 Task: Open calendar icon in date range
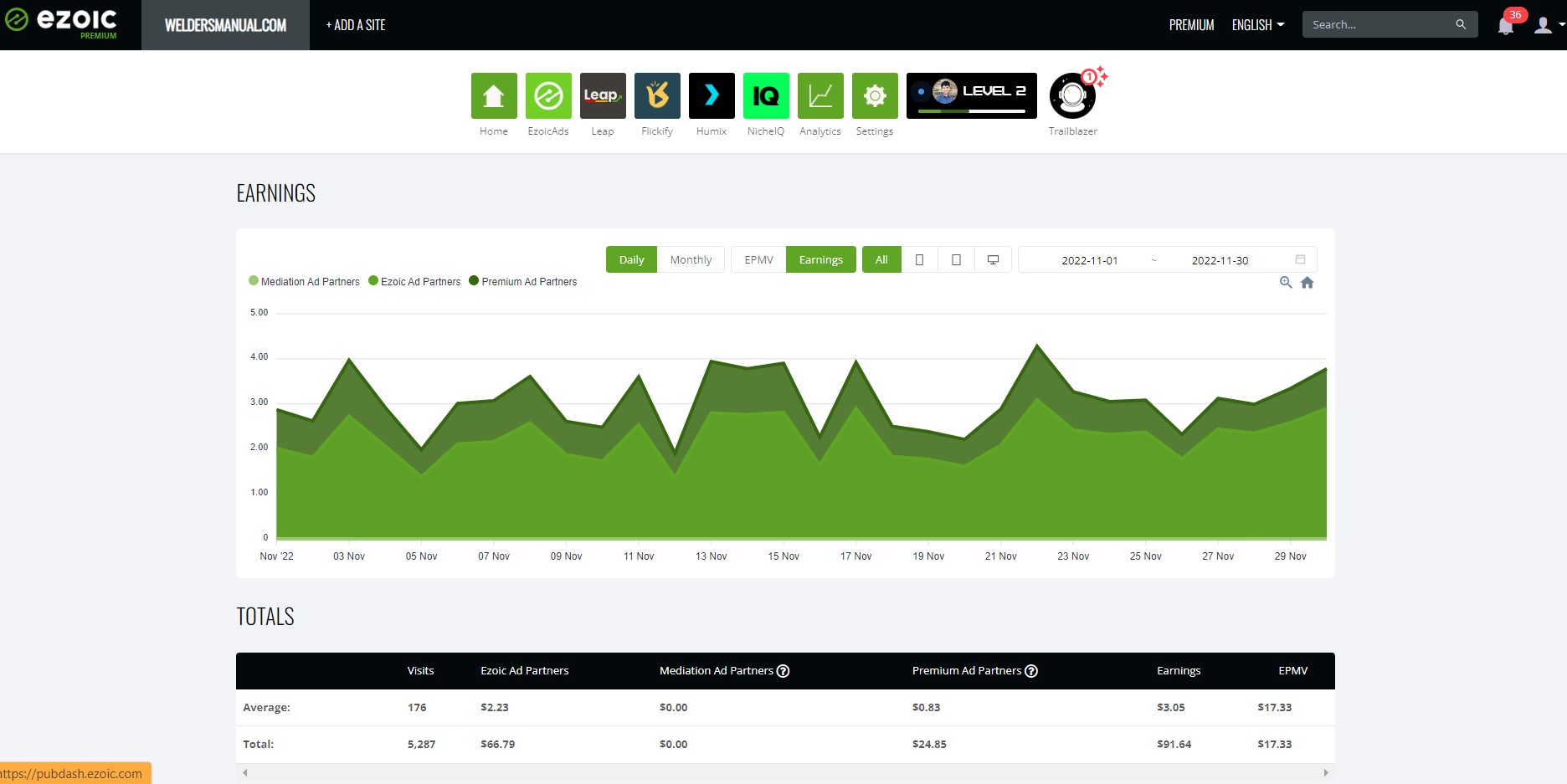(1300, 259)
